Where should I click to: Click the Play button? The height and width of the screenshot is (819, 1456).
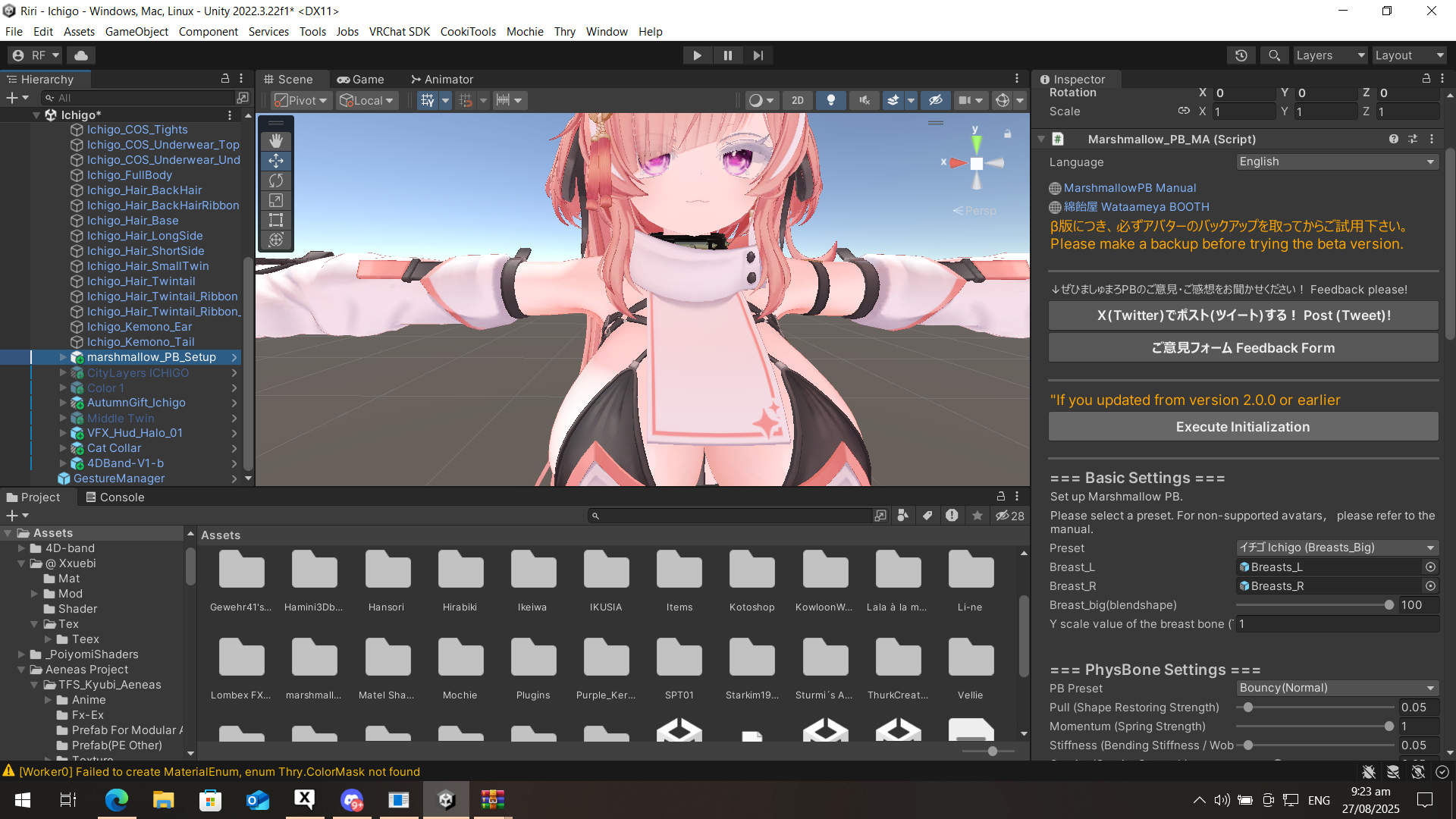[x=697, y=55]
